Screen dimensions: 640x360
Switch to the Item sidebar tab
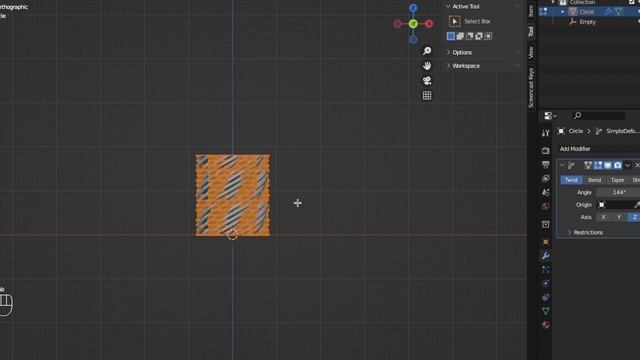coord(531,10)
